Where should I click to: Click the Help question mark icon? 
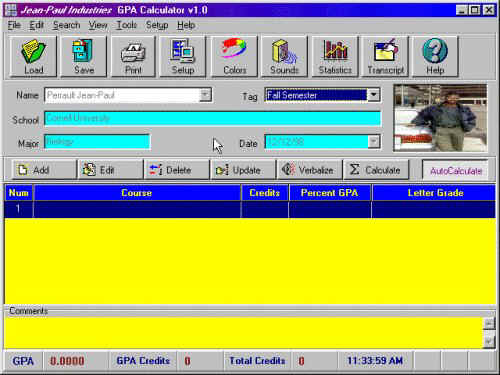[x=435, y=56]
